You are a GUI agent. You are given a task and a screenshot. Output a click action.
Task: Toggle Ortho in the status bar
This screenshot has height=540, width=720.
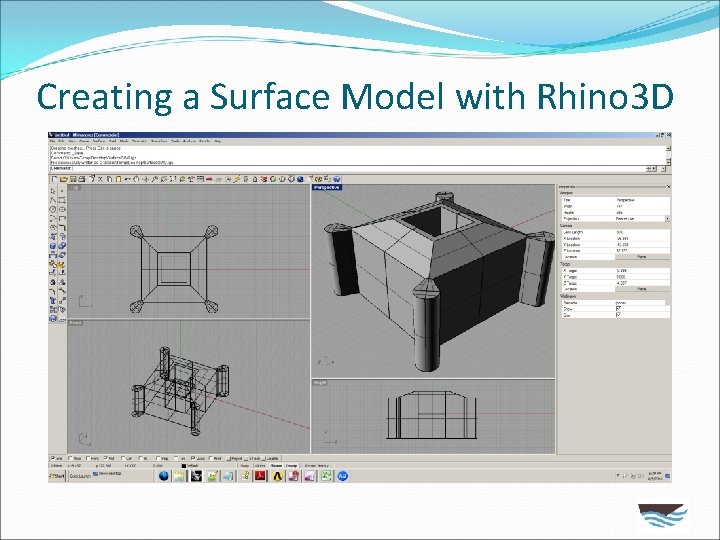point(259,466)
